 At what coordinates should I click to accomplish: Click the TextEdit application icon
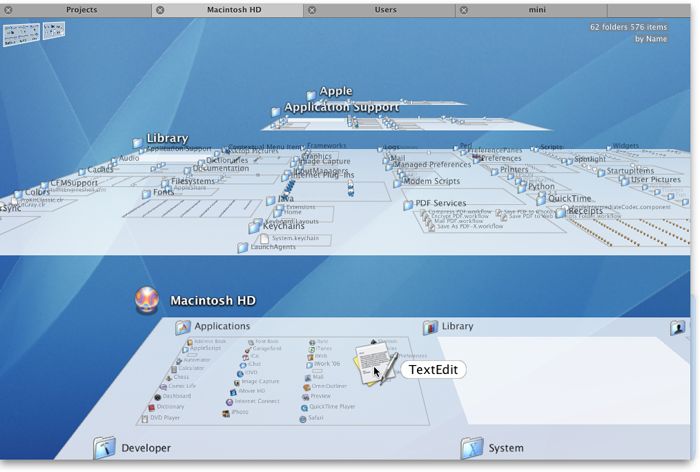pyautogui.click(x=372, y=360)
